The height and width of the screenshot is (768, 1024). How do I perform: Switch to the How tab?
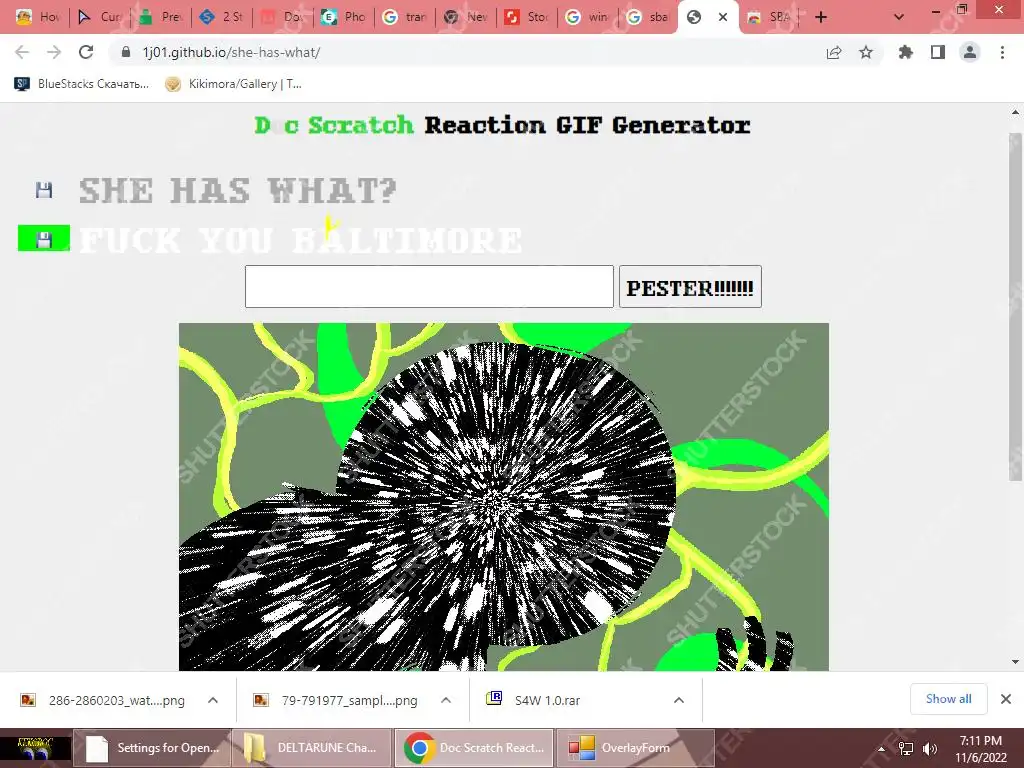pyautogui.click(x=38, y=17)
